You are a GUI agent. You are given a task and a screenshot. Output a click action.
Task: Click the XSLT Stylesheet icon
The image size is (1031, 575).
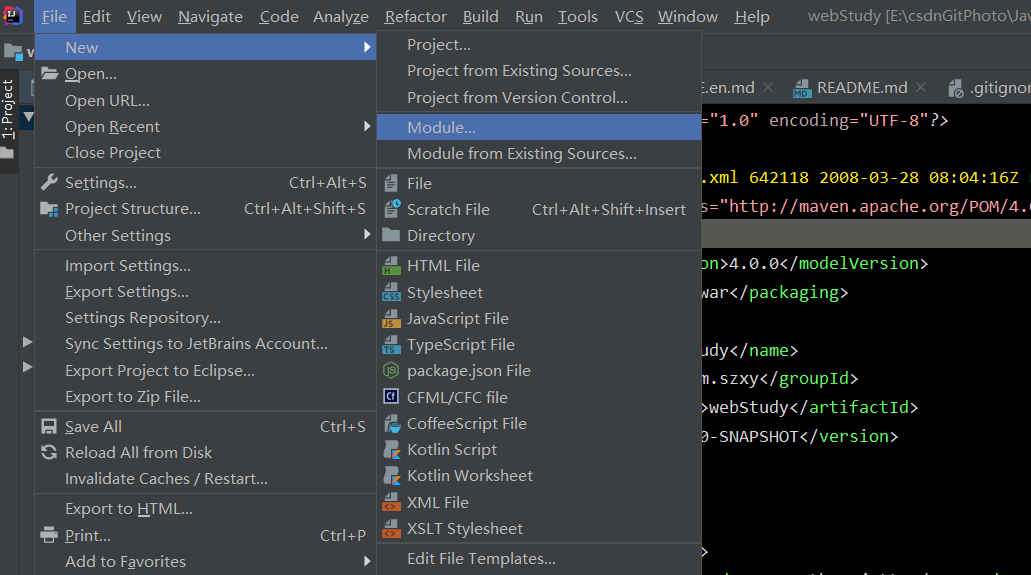[391, 528]
